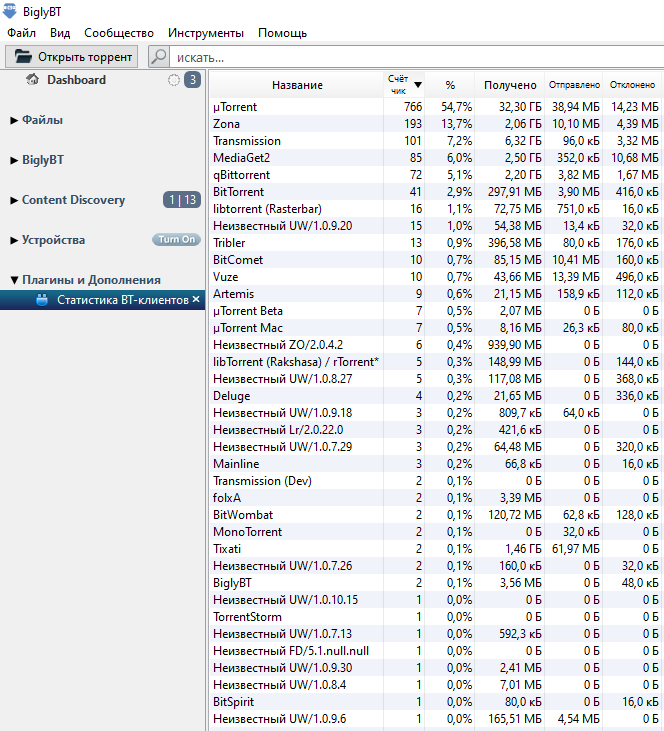Focus the искать... search field

point(416,57)
